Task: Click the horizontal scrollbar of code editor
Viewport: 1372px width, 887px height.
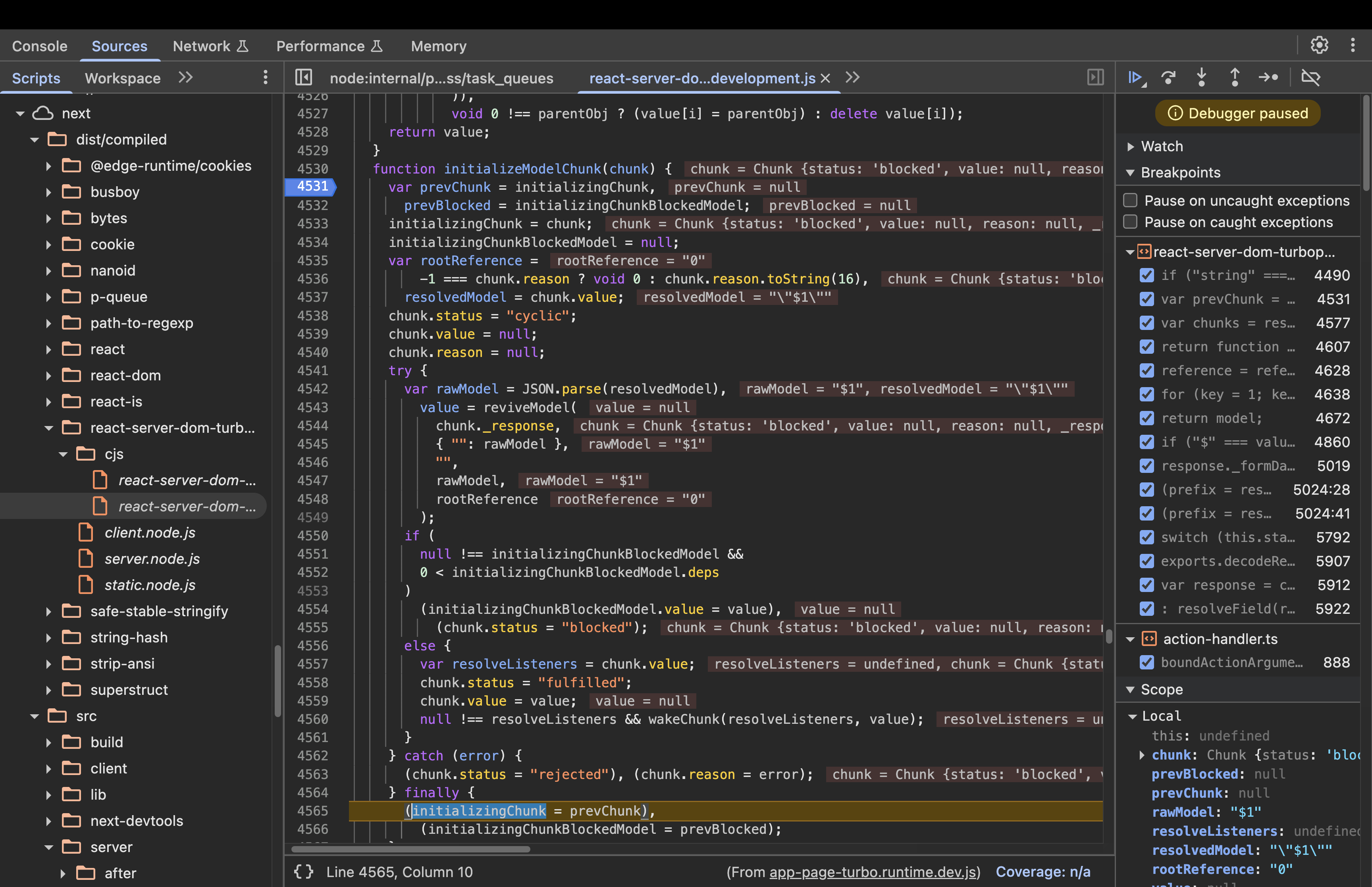Action: coord(410,849)
